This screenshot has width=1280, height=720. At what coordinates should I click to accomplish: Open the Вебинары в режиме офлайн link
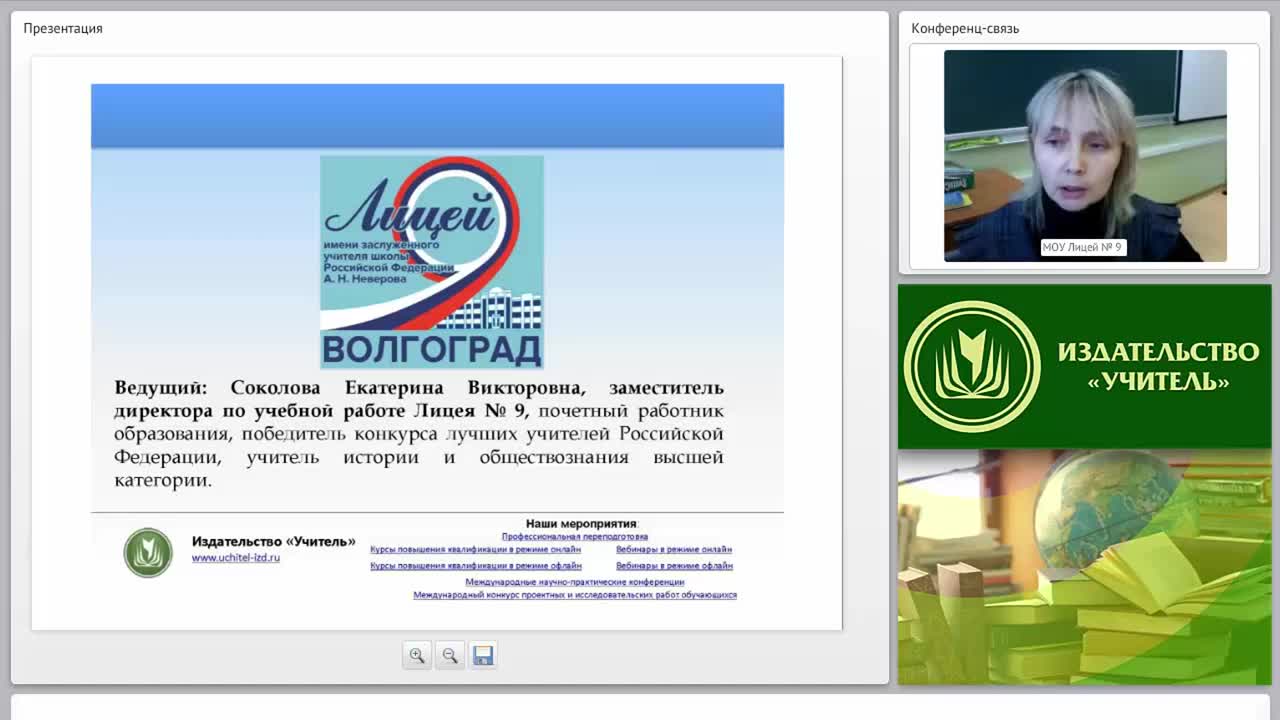[674, 566]
